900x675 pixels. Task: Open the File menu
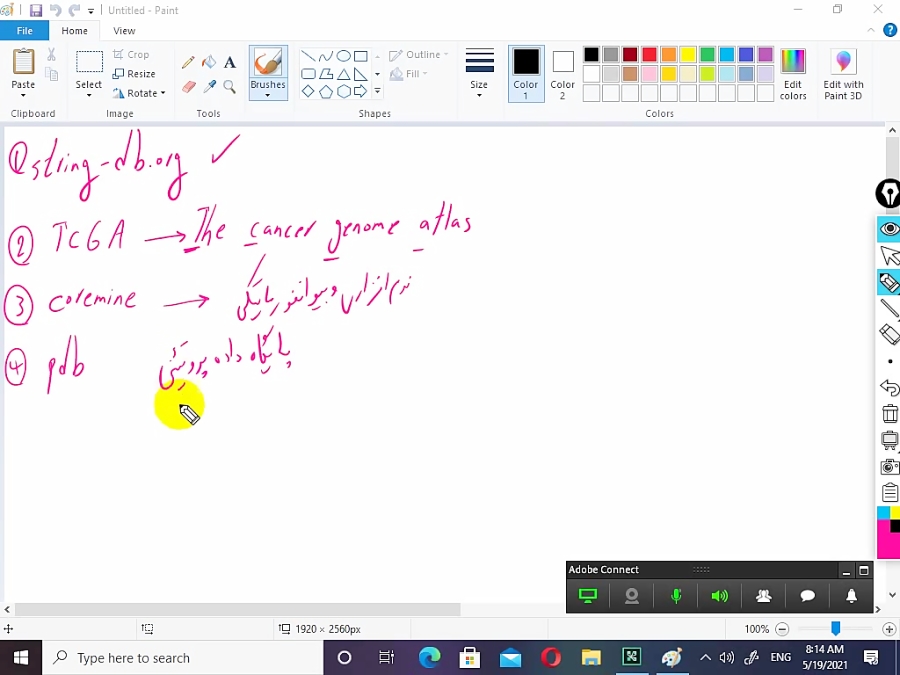[x=24, y=31]
